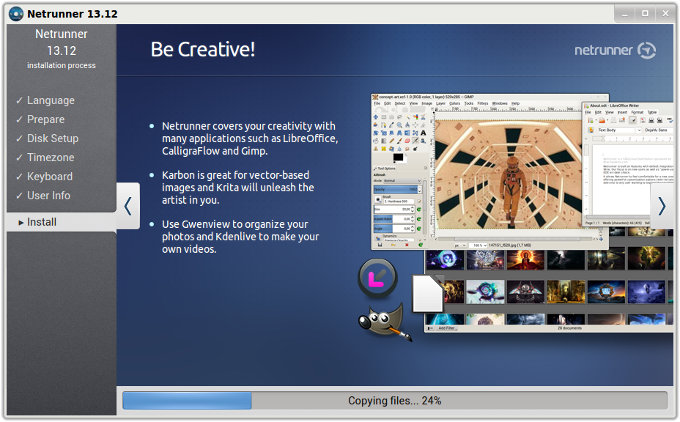Screen dimensions: 680x422
Task: Click the astronaut corridor image in the GIMP screenshot
Action: click(508, 174)
